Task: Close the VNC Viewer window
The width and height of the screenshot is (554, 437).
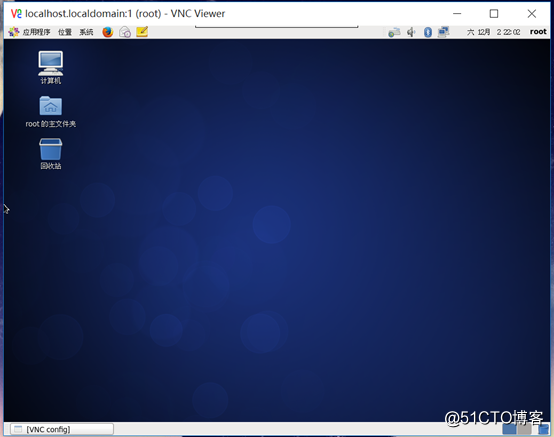Action: (531, 14)
